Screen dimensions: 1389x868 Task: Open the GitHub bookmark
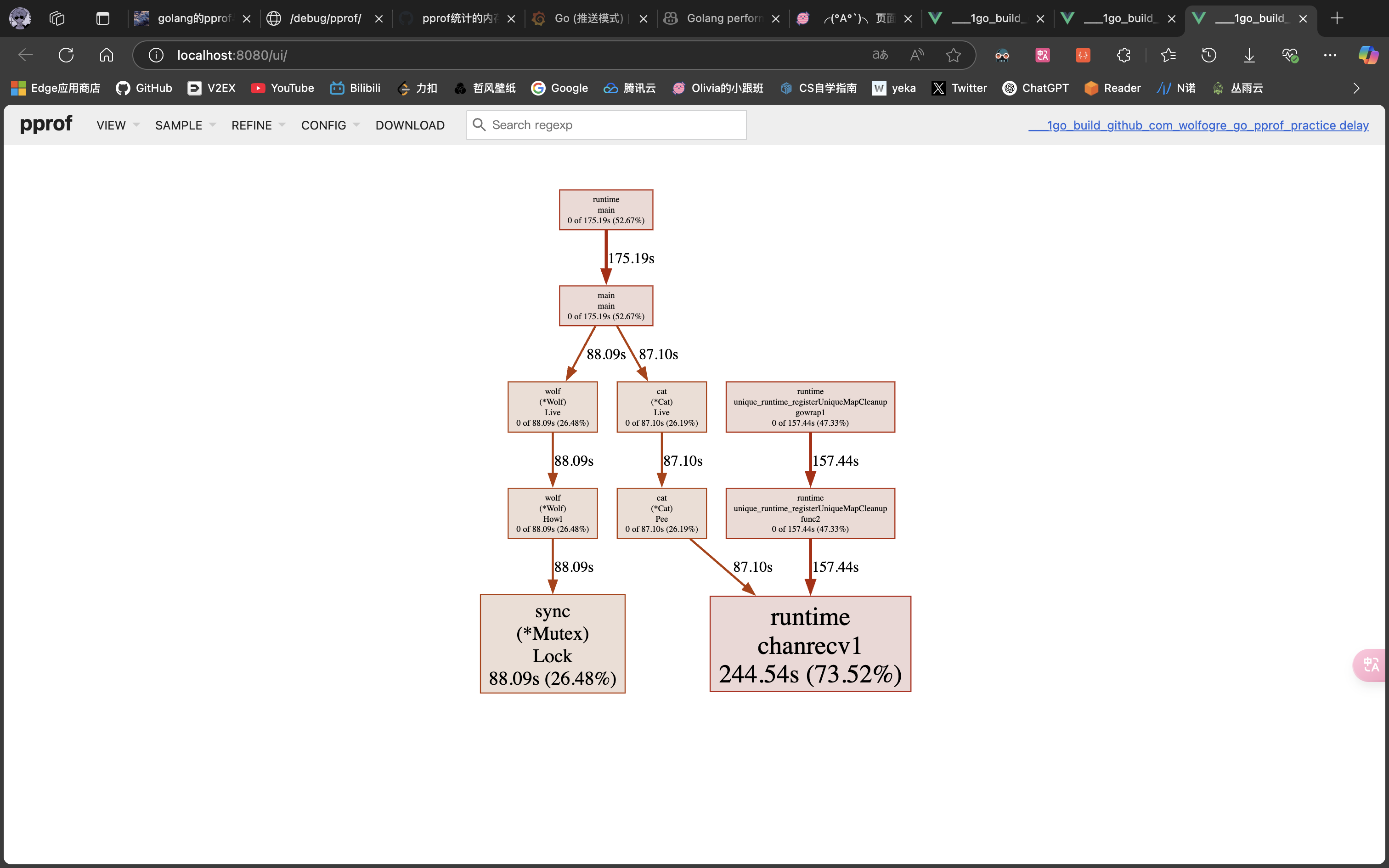(144, 88)
